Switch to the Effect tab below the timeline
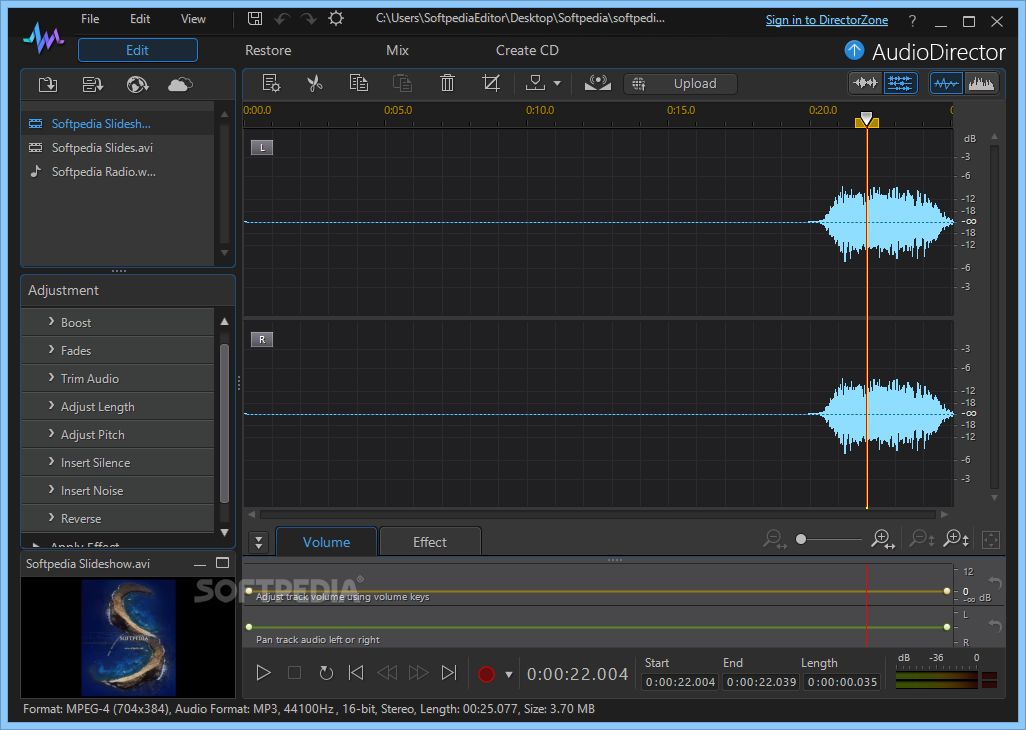Screen dimensions: 1026x730 [x=430, y=541]
